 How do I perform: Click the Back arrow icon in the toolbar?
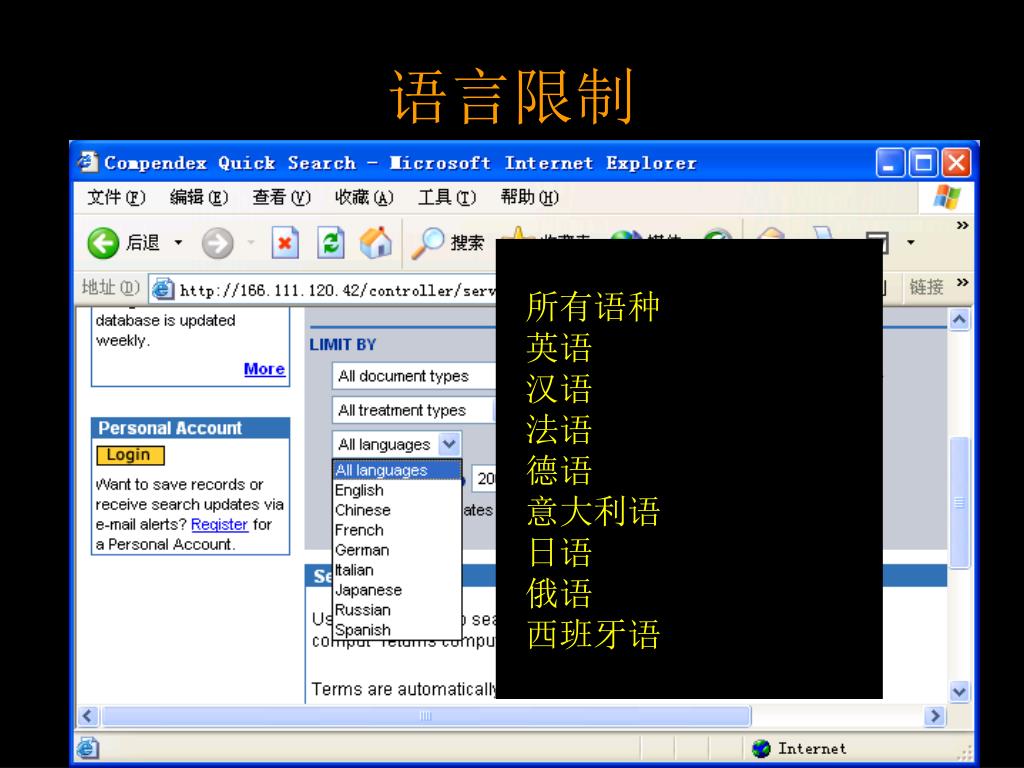click(x=103, y=244)
